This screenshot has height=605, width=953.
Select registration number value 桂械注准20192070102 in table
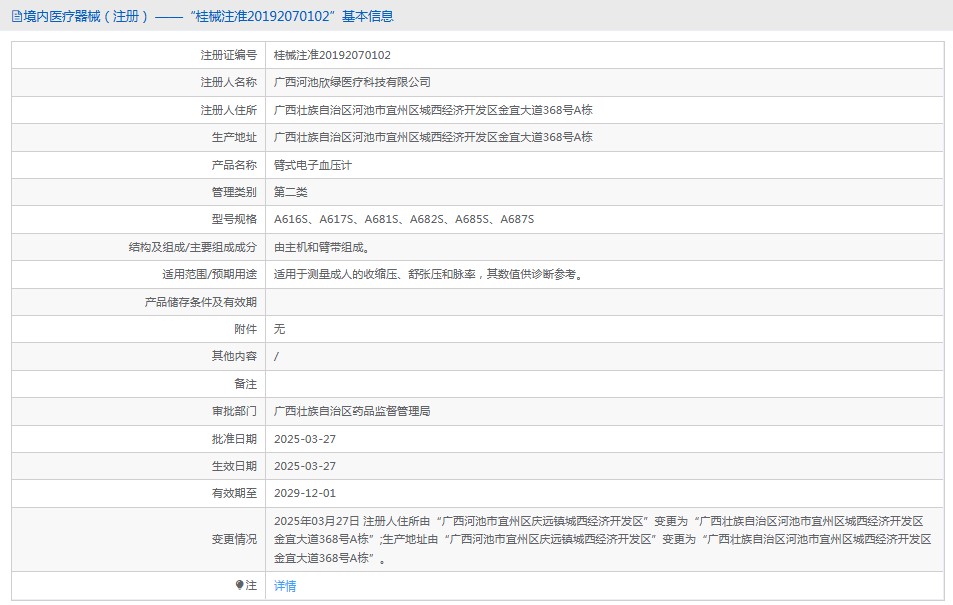[332, 55]
